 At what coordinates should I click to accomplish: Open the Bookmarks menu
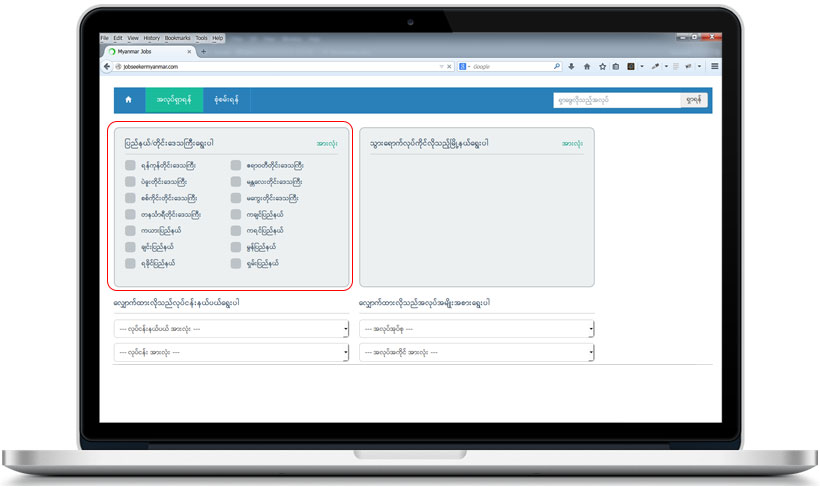[x=178, y=38]
